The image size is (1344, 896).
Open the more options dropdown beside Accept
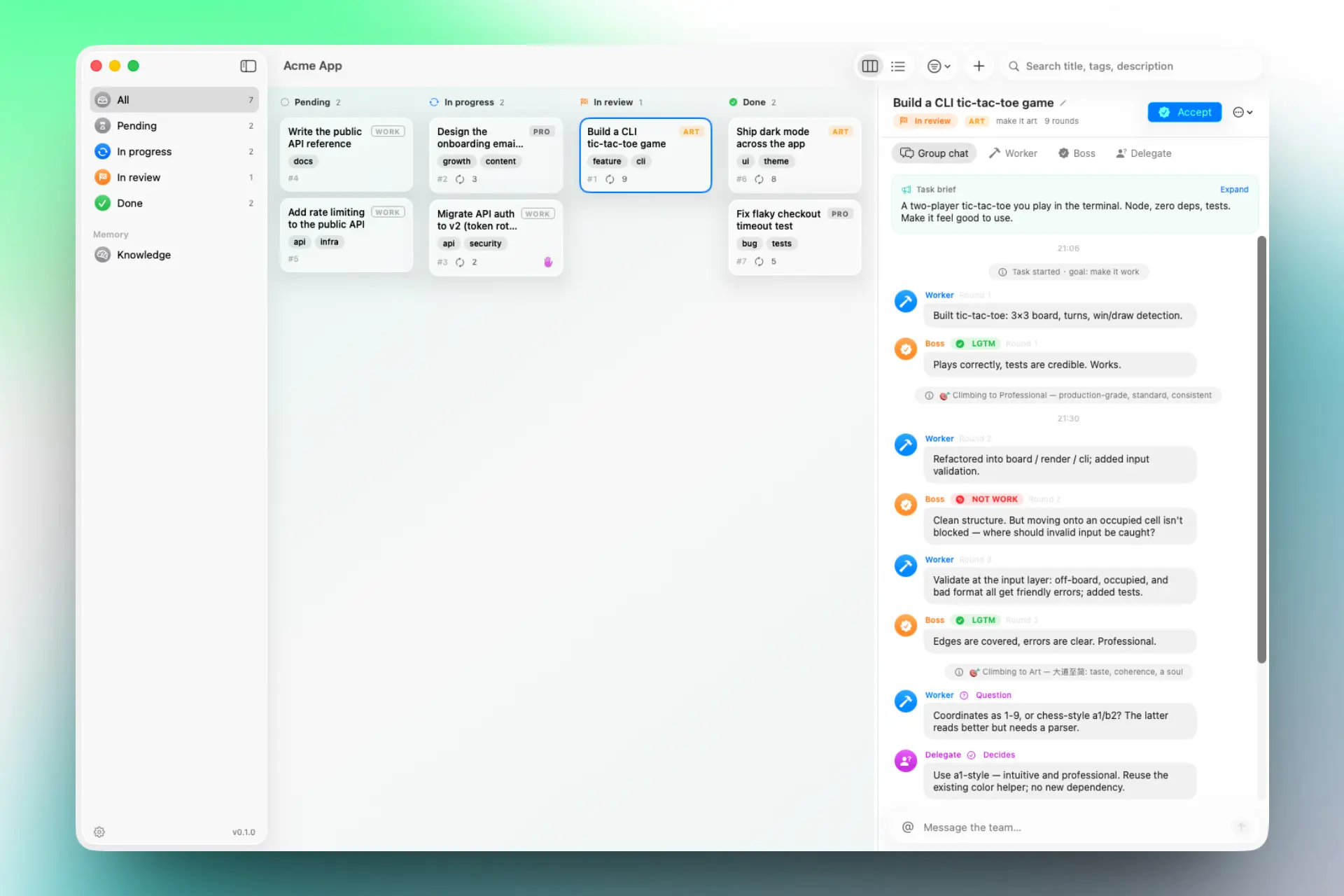(1242, 112)
